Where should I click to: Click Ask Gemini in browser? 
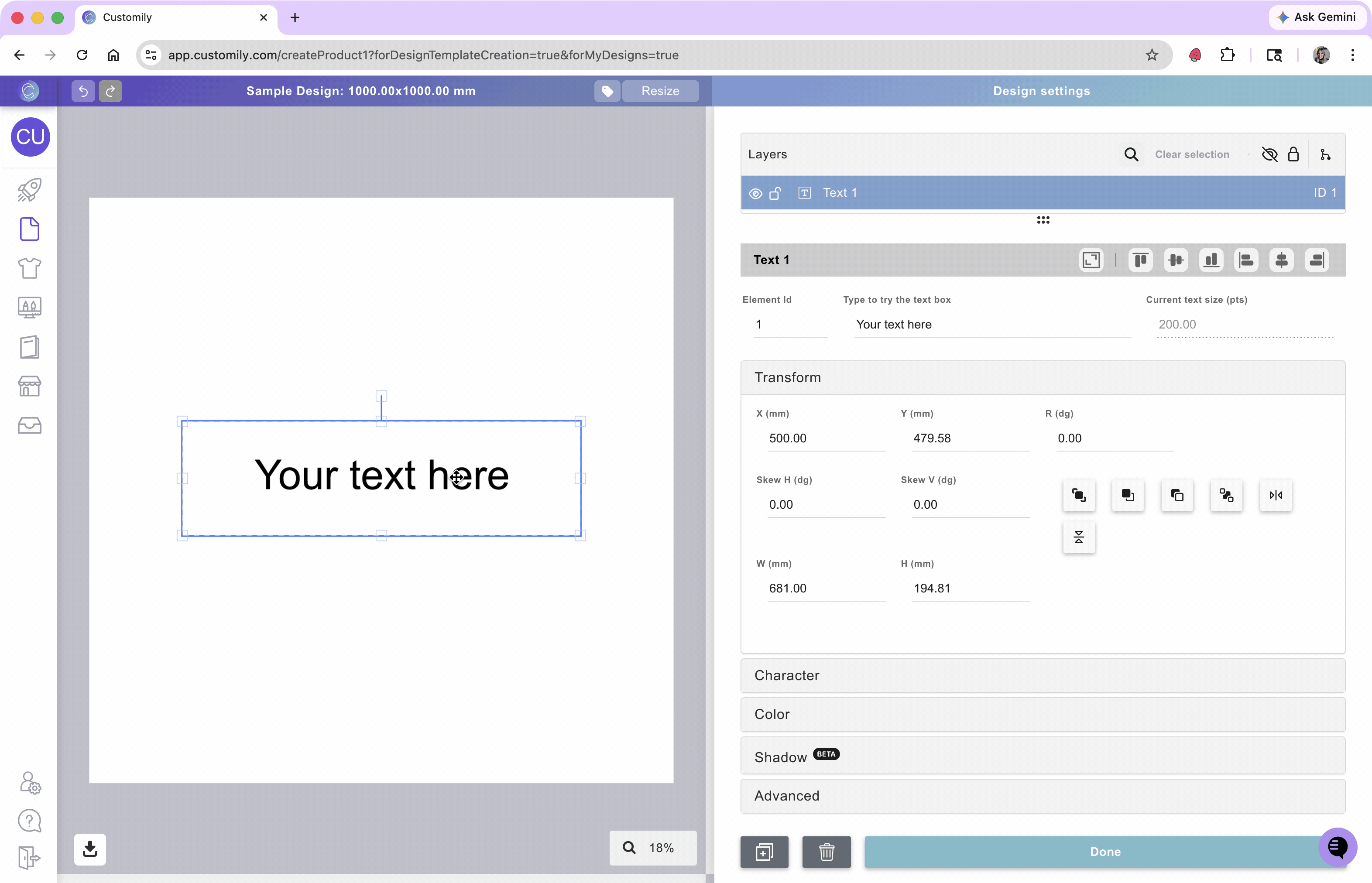coord(1317,17)
